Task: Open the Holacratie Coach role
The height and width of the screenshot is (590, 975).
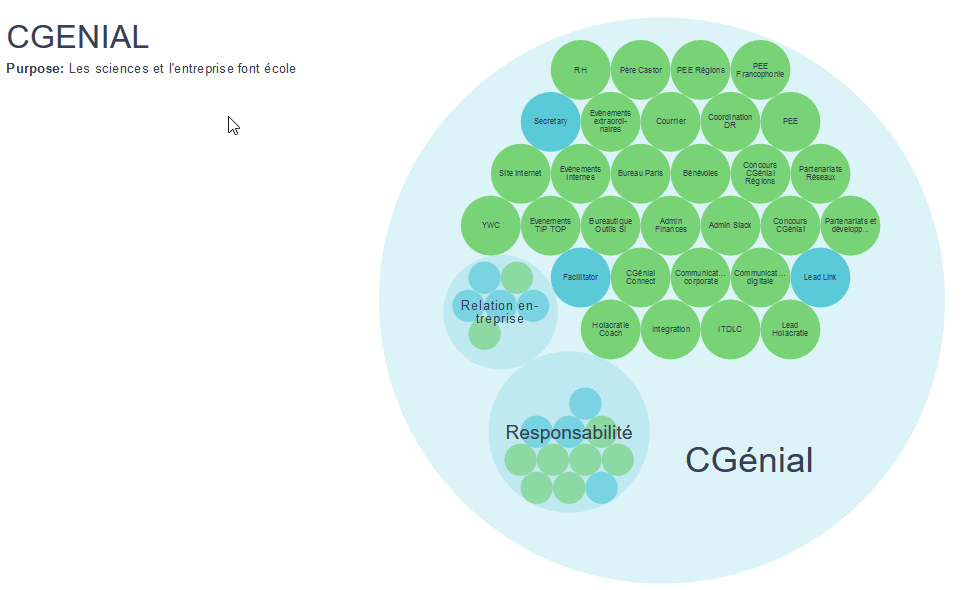Action: pos(610,329)
